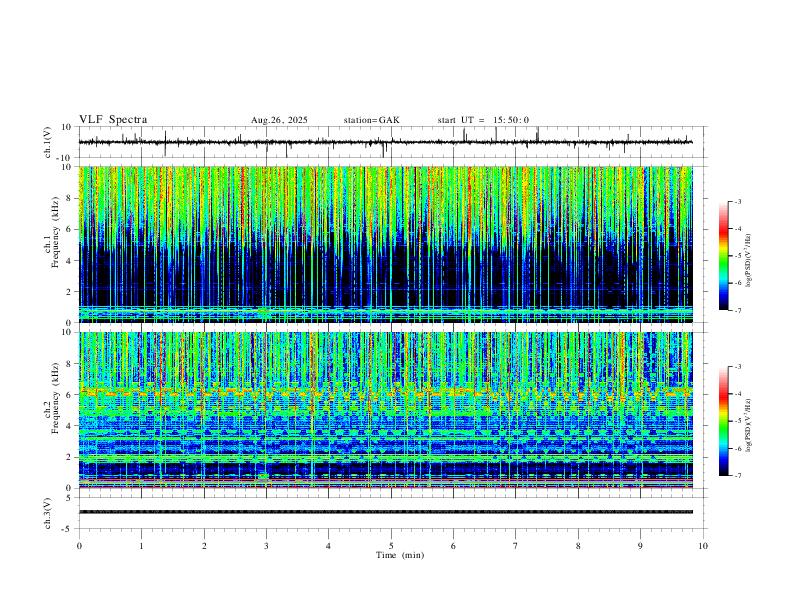Click the 'Time (min)' axis label
Viewport: 792px width, 612px height.
click(400, 555)
